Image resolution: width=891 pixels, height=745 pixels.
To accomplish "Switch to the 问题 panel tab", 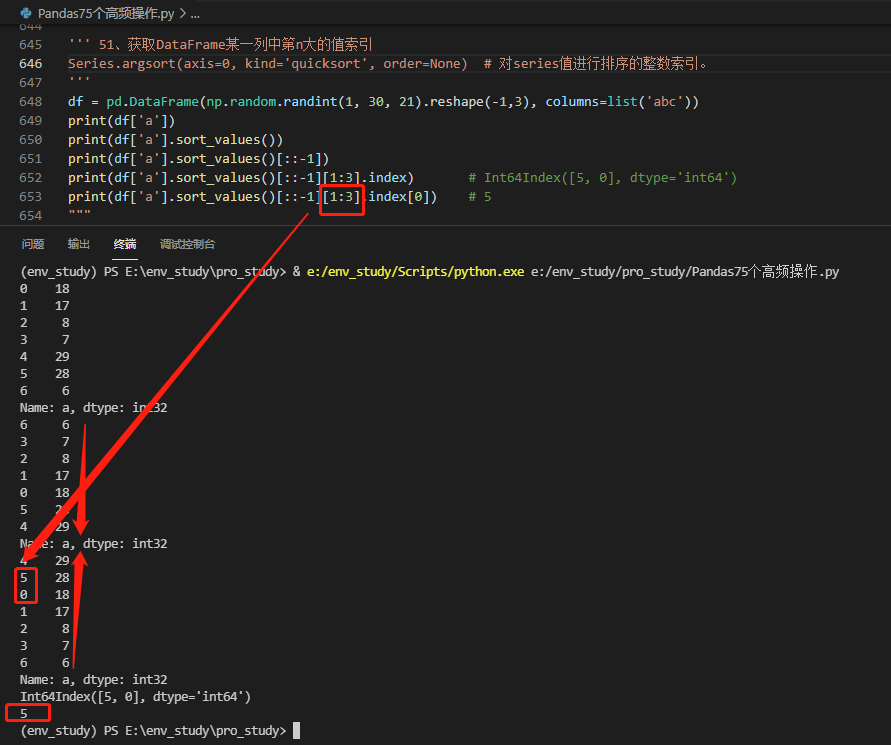I will (33, 244).
